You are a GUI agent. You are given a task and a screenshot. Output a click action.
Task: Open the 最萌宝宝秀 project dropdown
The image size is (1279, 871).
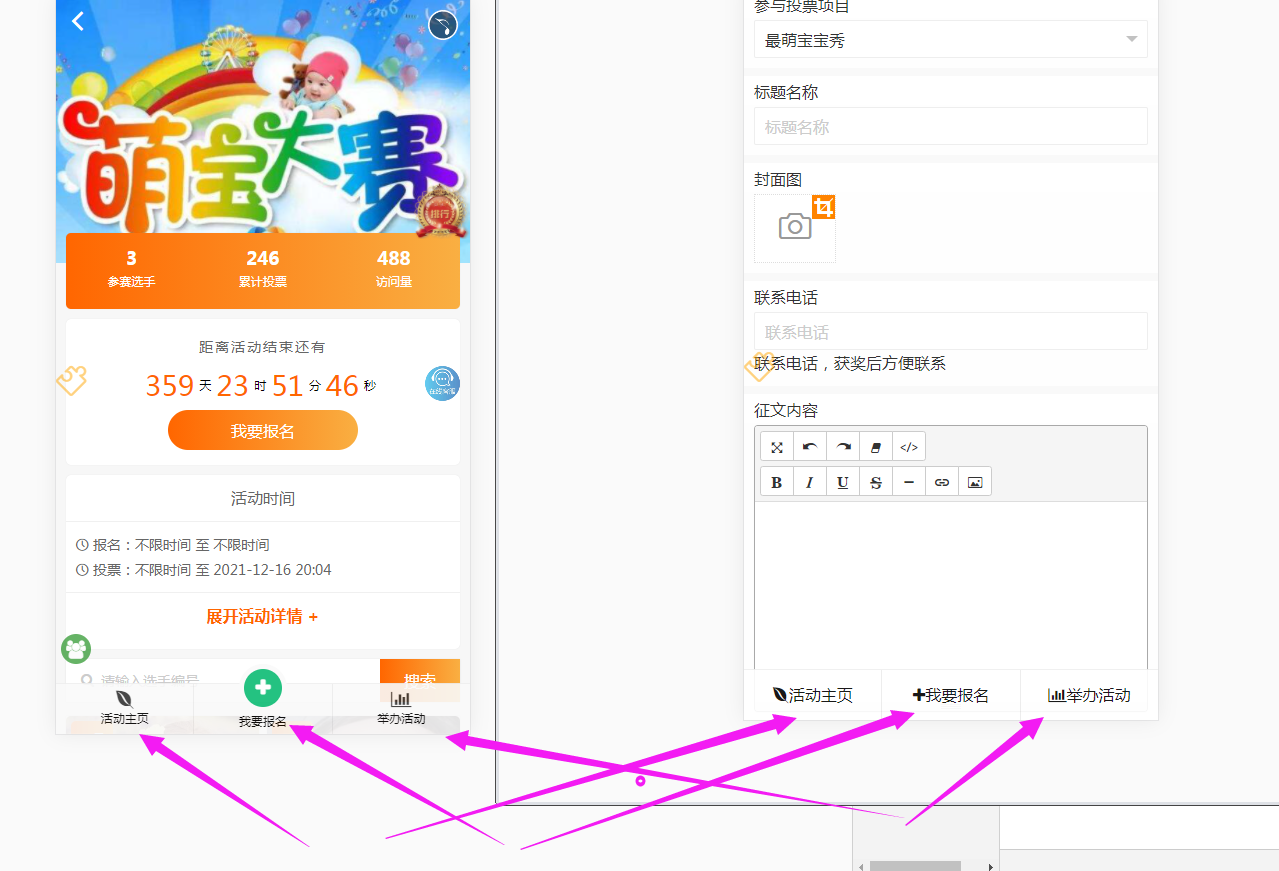pos(950,40)
